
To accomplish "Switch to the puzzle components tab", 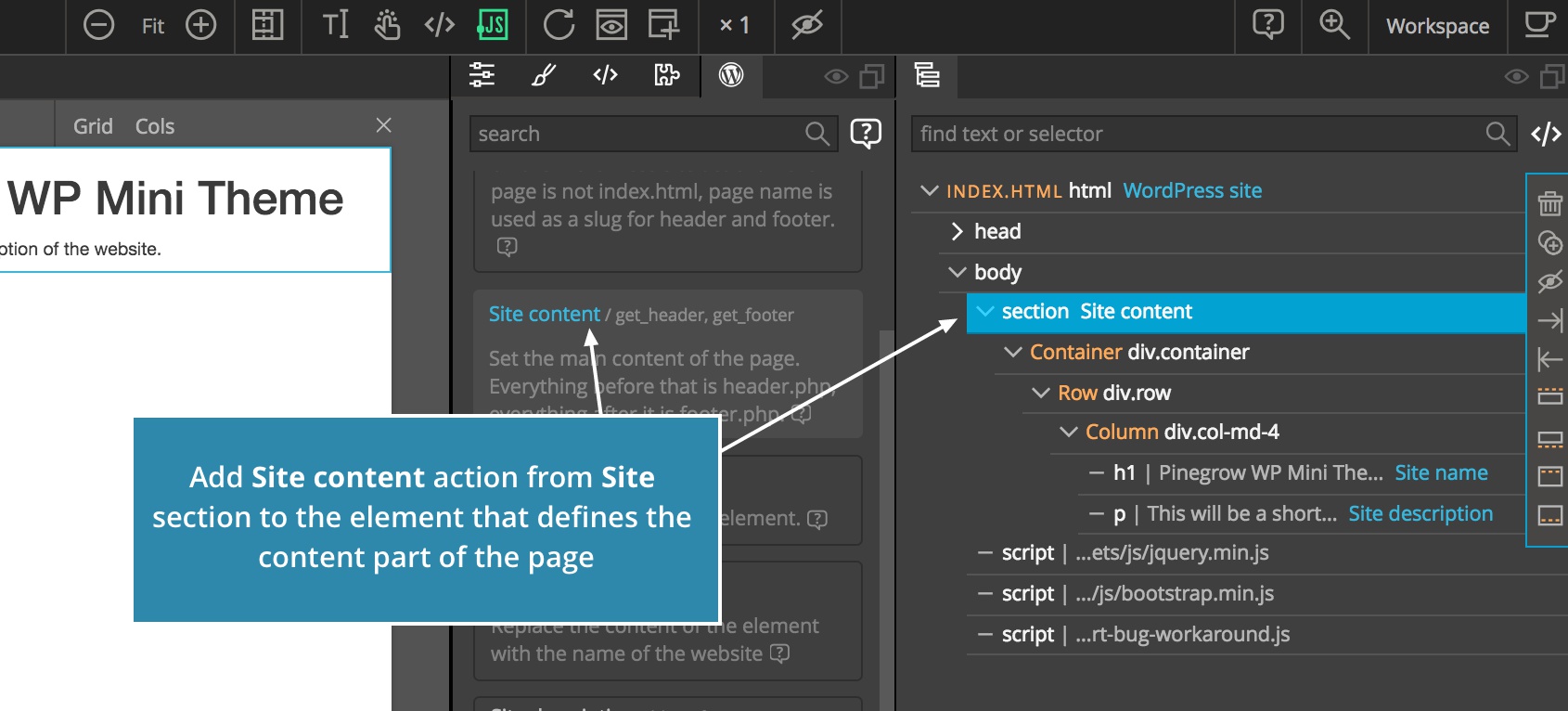I will click(667, 75).
